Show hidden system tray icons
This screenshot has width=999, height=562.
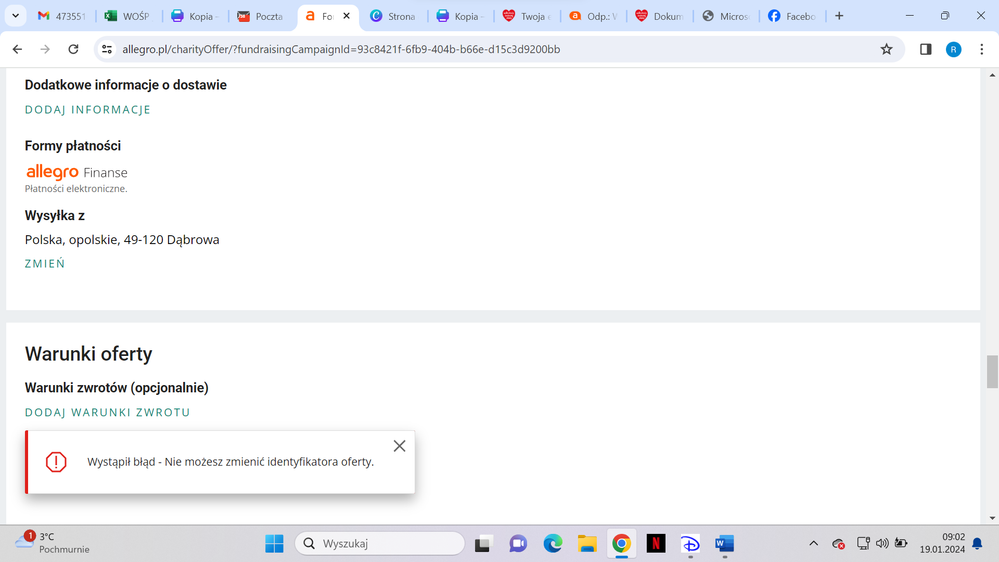[x=813, y=543]
